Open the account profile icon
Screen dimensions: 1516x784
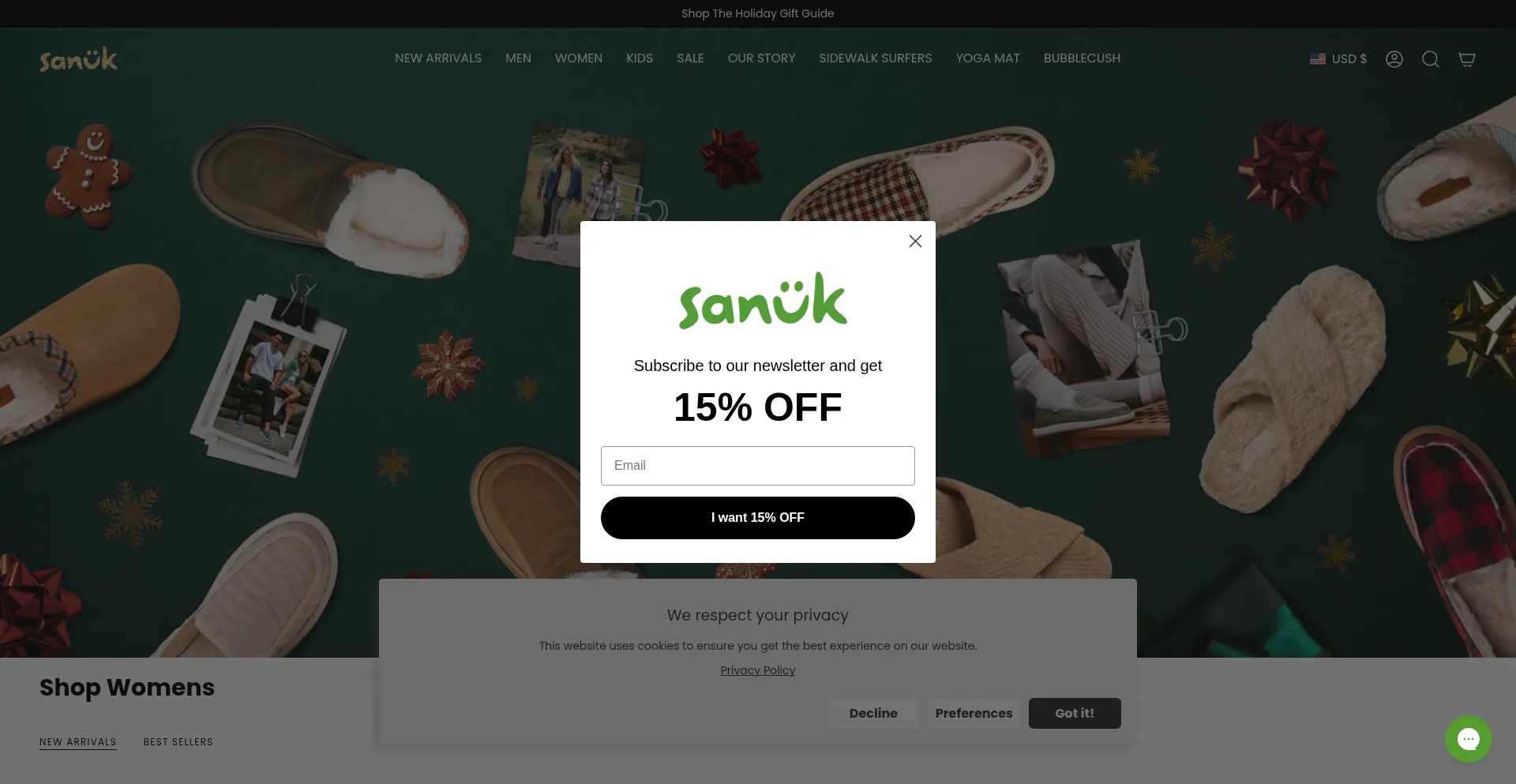[x=1394, y=59]
